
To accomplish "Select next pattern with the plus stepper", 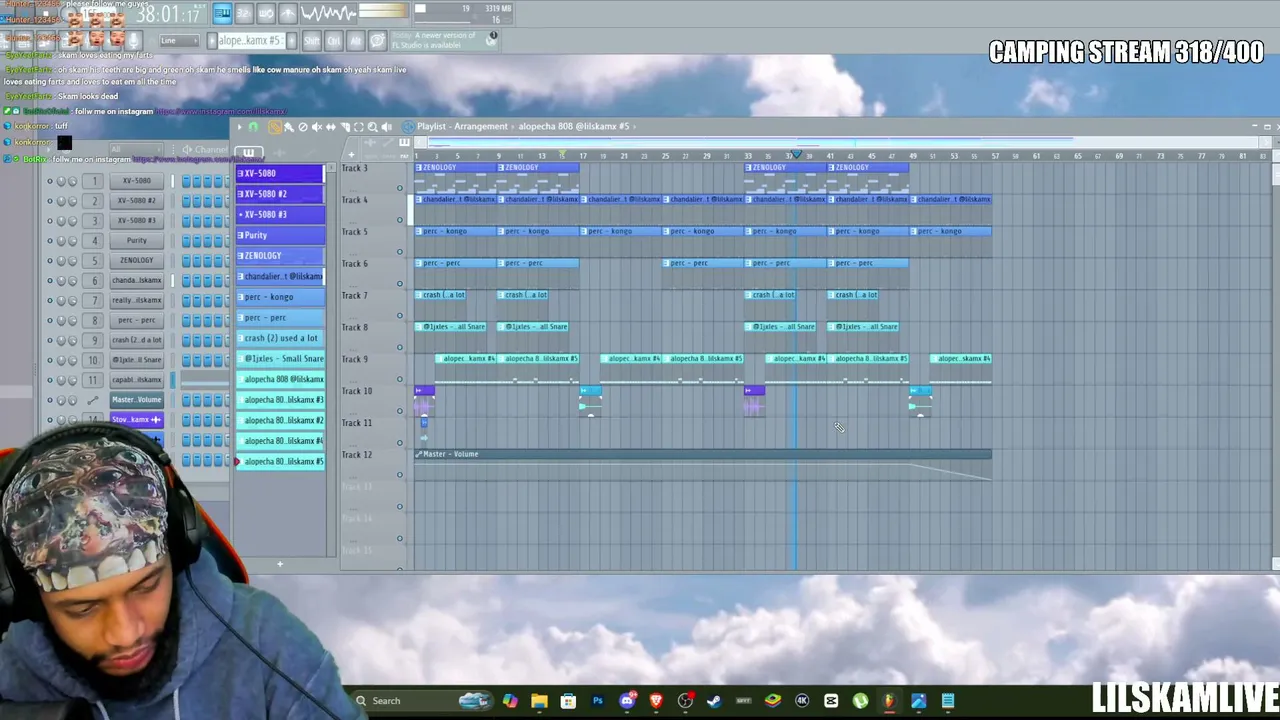I will (291, 41).
